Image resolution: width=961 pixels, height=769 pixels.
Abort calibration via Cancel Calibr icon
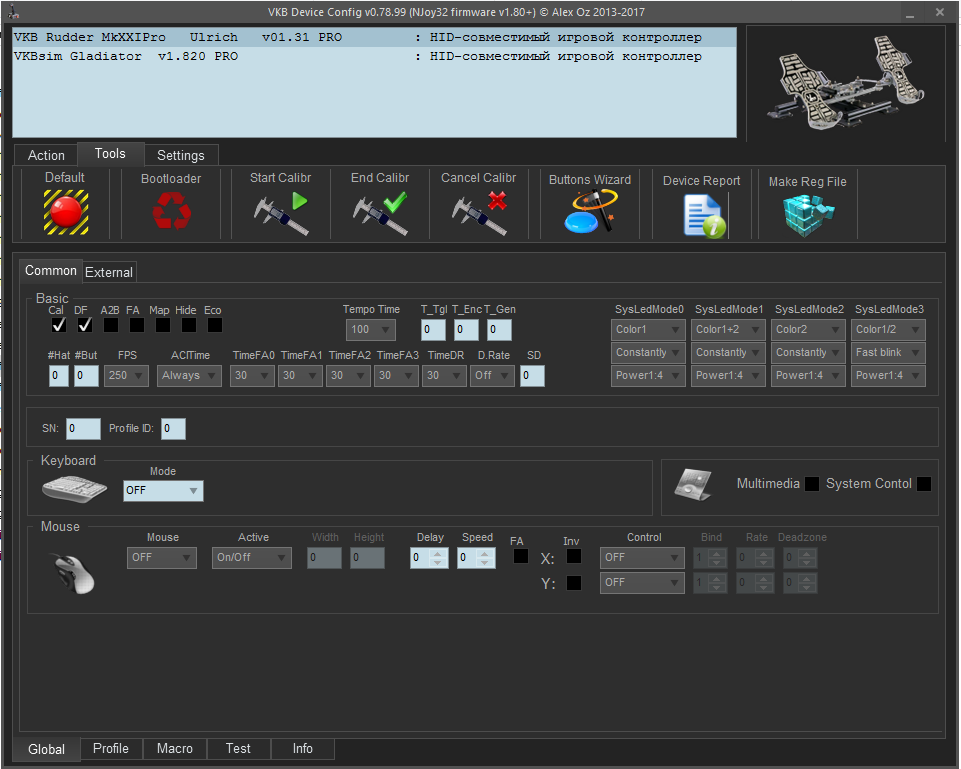click(479, 213)
